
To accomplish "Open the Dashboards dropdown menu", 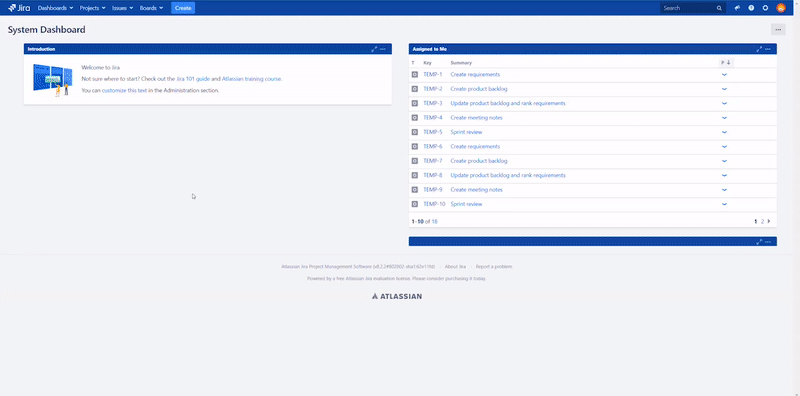I will 55,8.
